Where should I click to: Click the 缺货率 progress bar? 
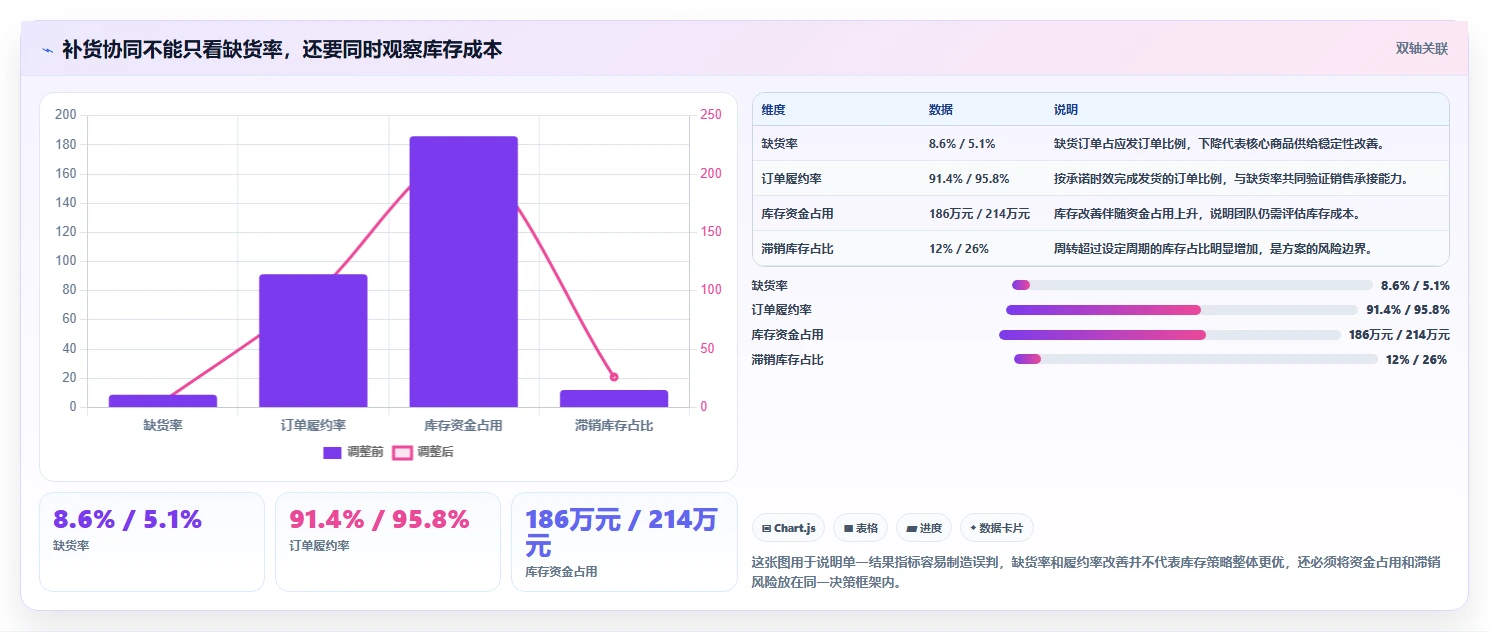(x=1192, y=286)
